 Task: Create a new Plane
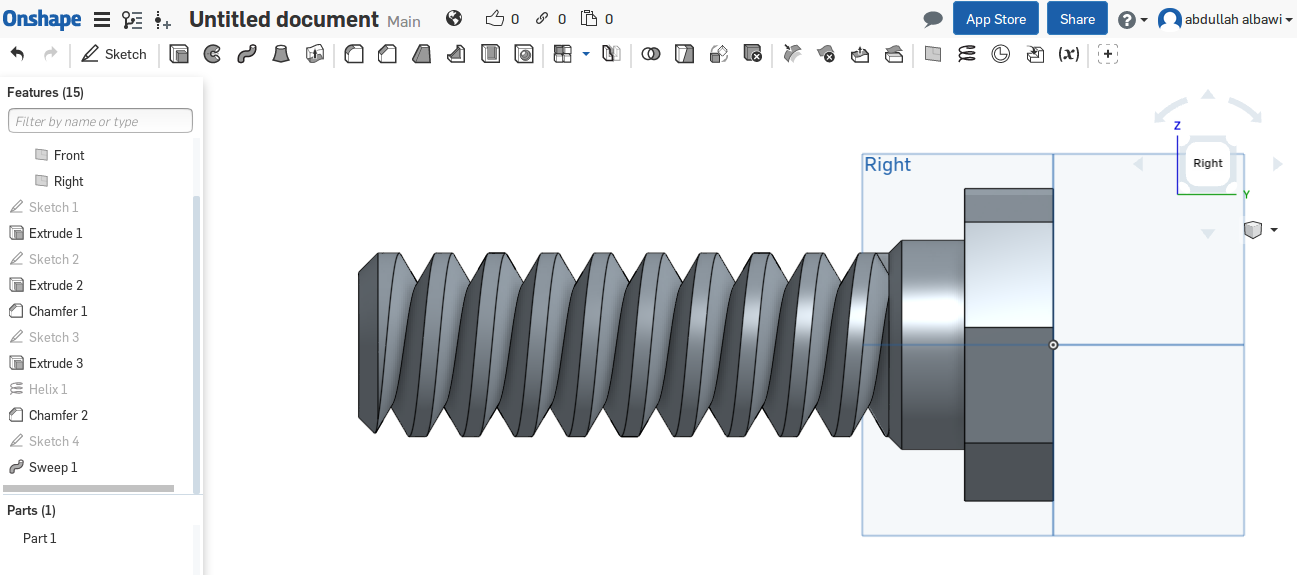coord(933,54)
